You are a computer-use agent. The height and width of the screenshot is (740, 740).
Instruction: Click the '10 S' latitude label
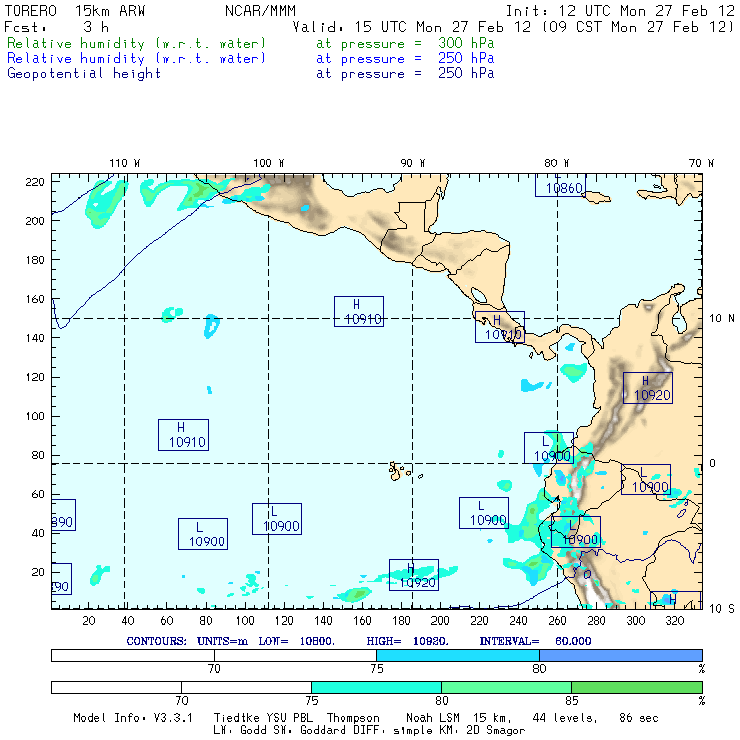coord(722,609)
